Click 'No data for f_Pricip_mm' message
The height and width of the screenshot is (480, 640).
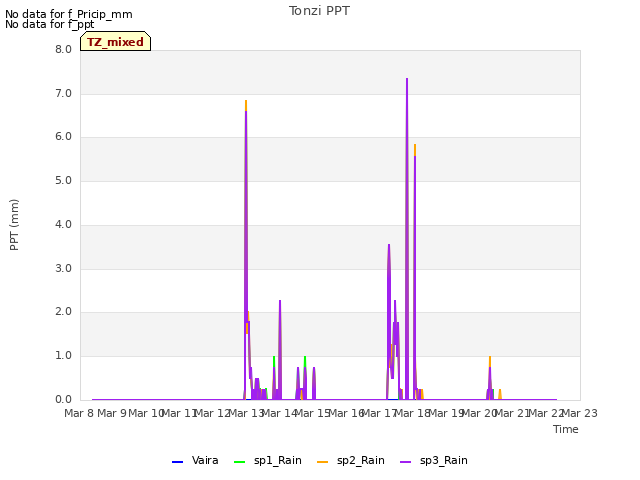click(69, 14)
